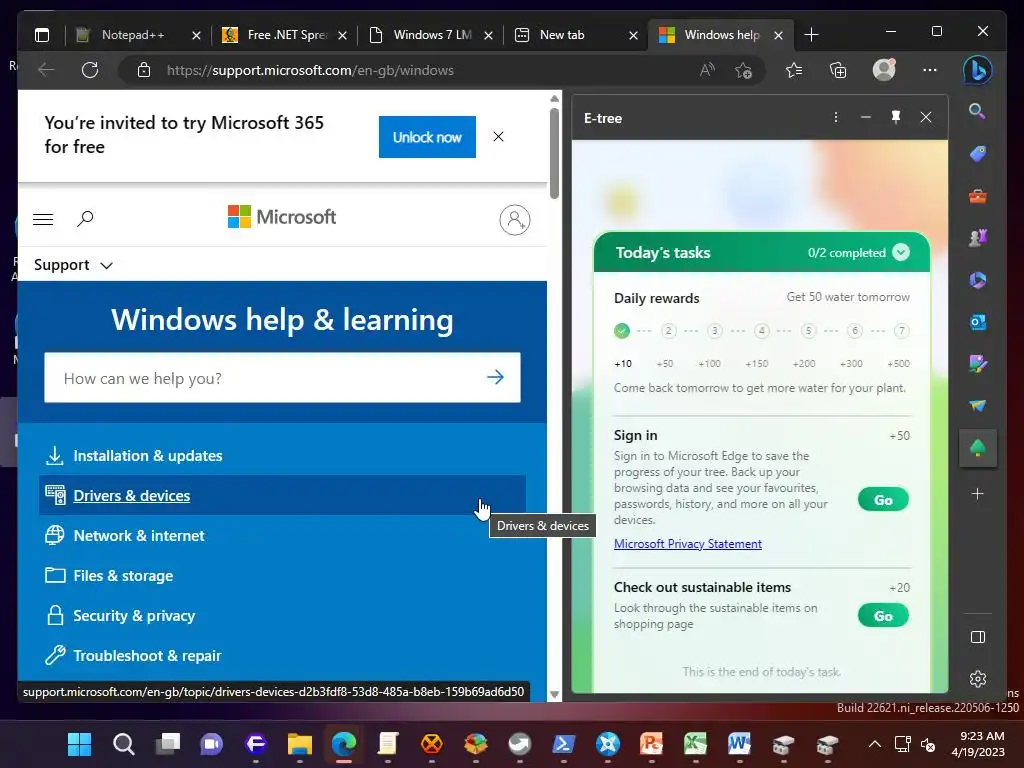Click the magnifier search icon on page
Screen dimensions: 1024x768
pos(85,219)
